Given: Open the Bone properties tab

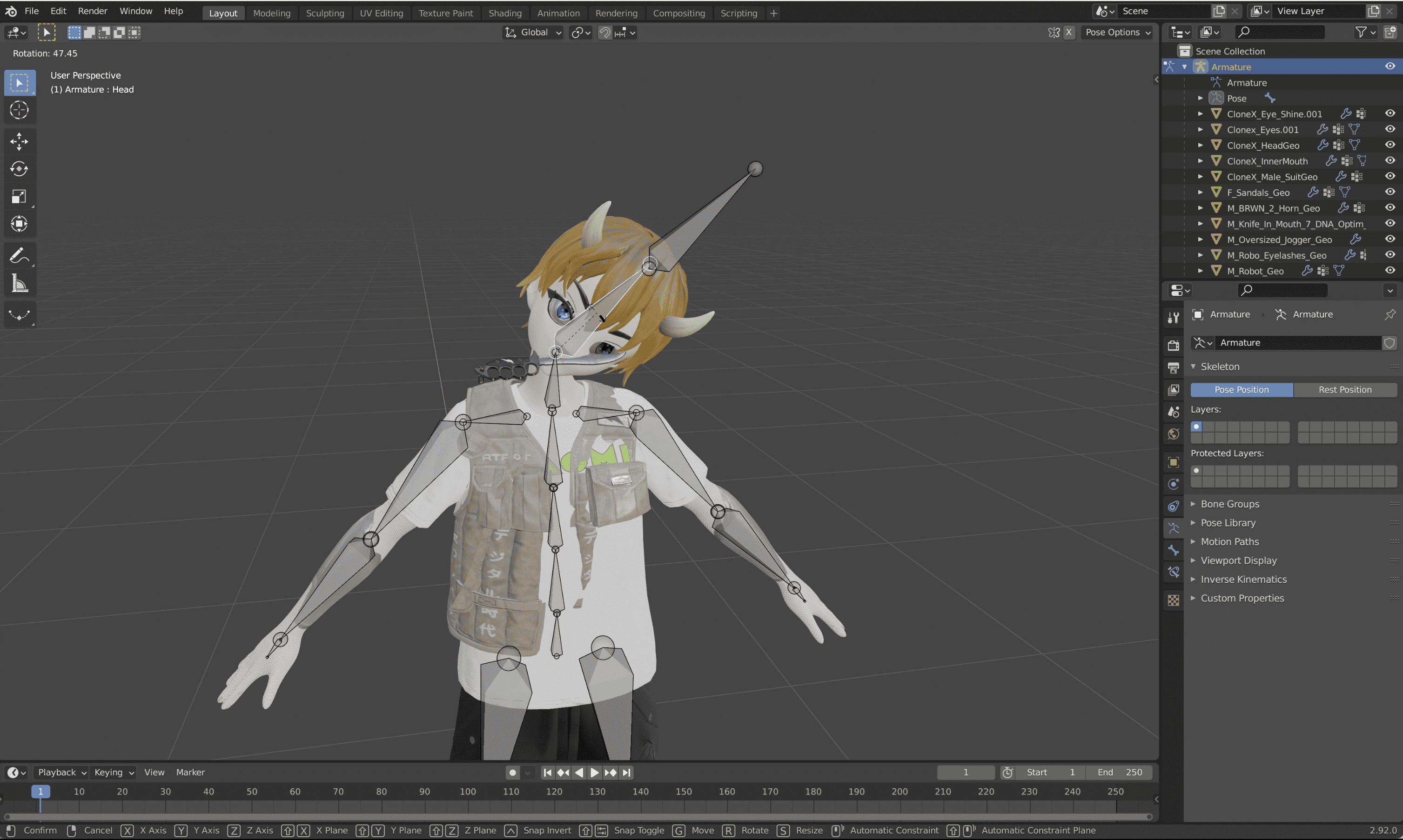Looking at the screenshot, I should coord(1173,550).
